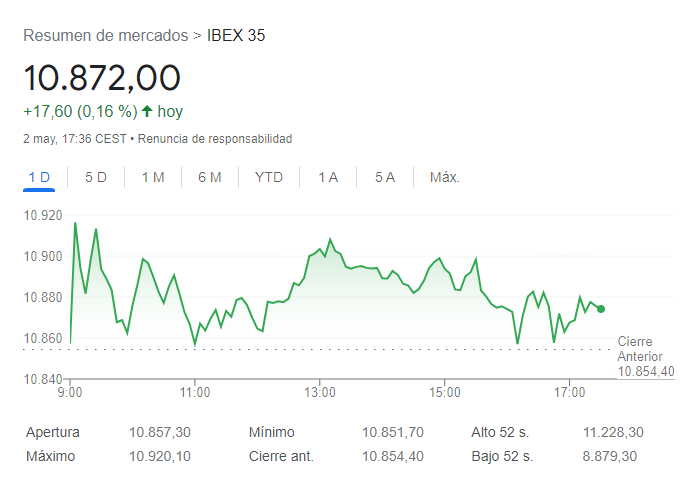Select the YTD chart tab
This screenshot has width=700, height=483.
269,177
